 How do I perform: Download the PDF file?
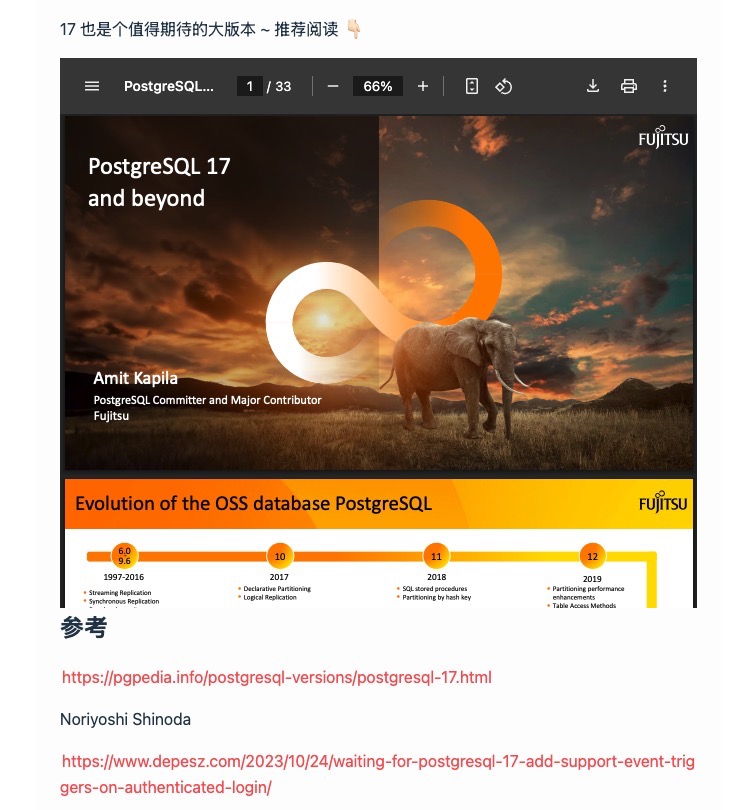coord(593,86)
